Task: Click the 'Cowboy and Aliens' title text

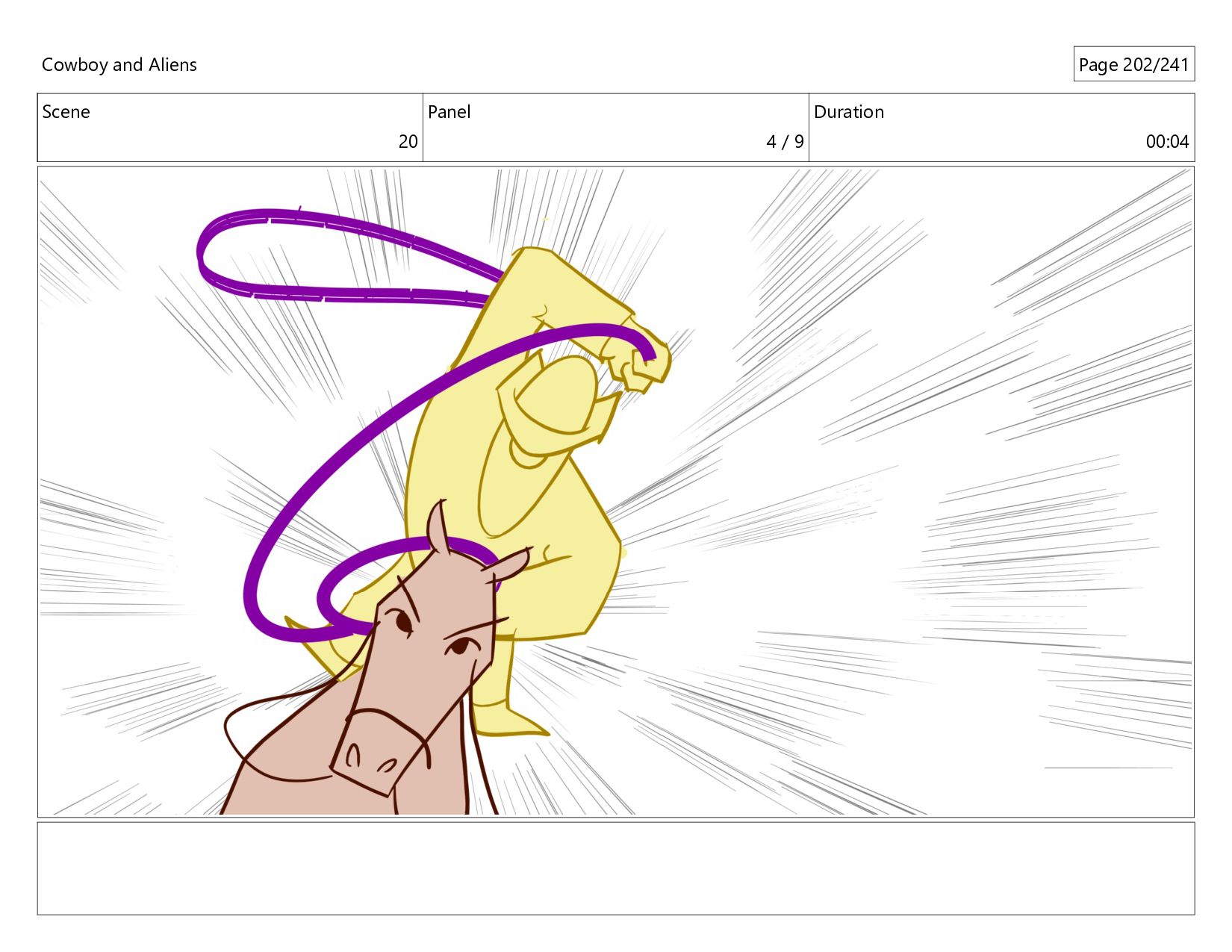Action: [119, 65]
